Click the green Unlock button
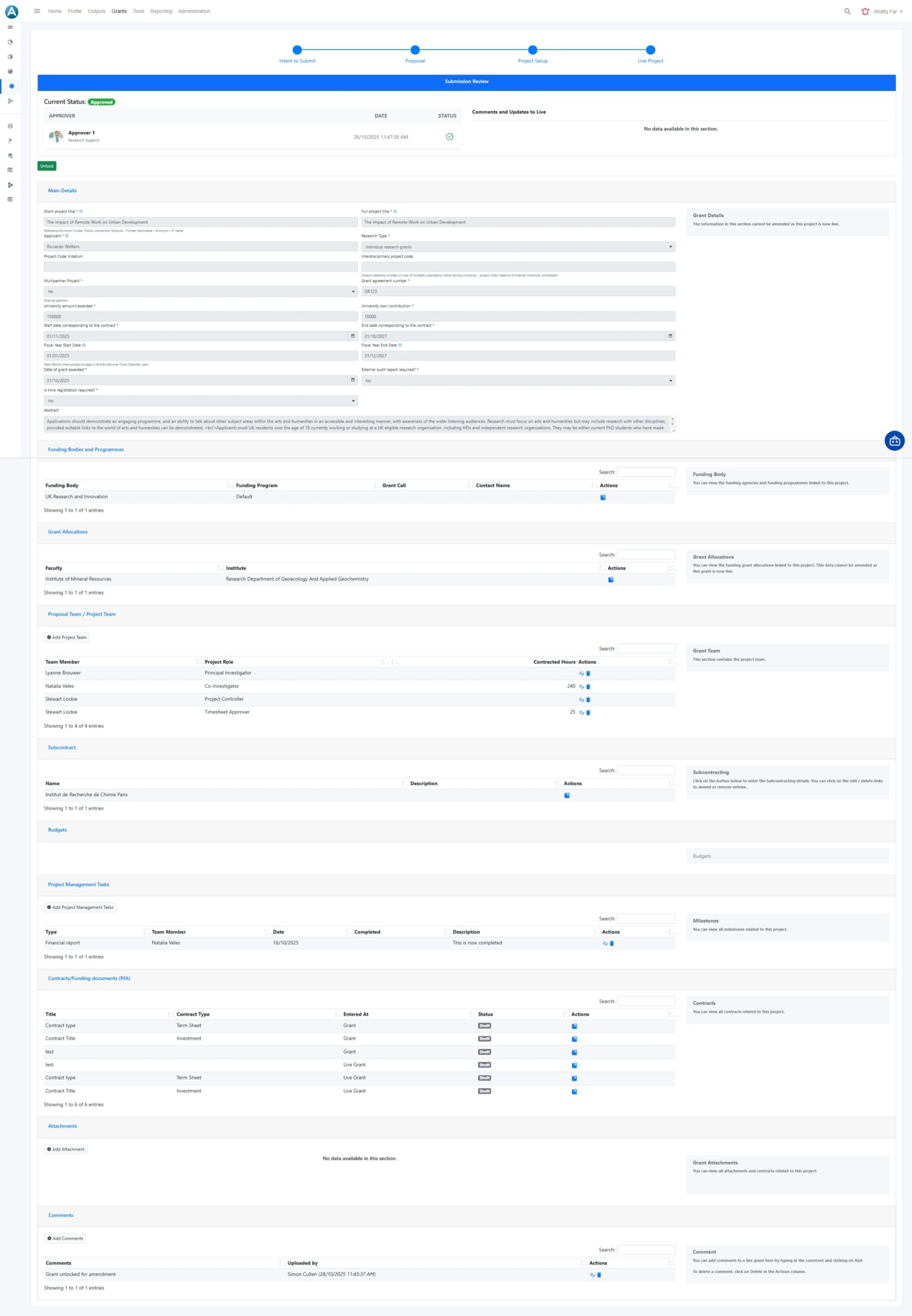Screen dimensions: 912x1316 [x=47, y=166]
